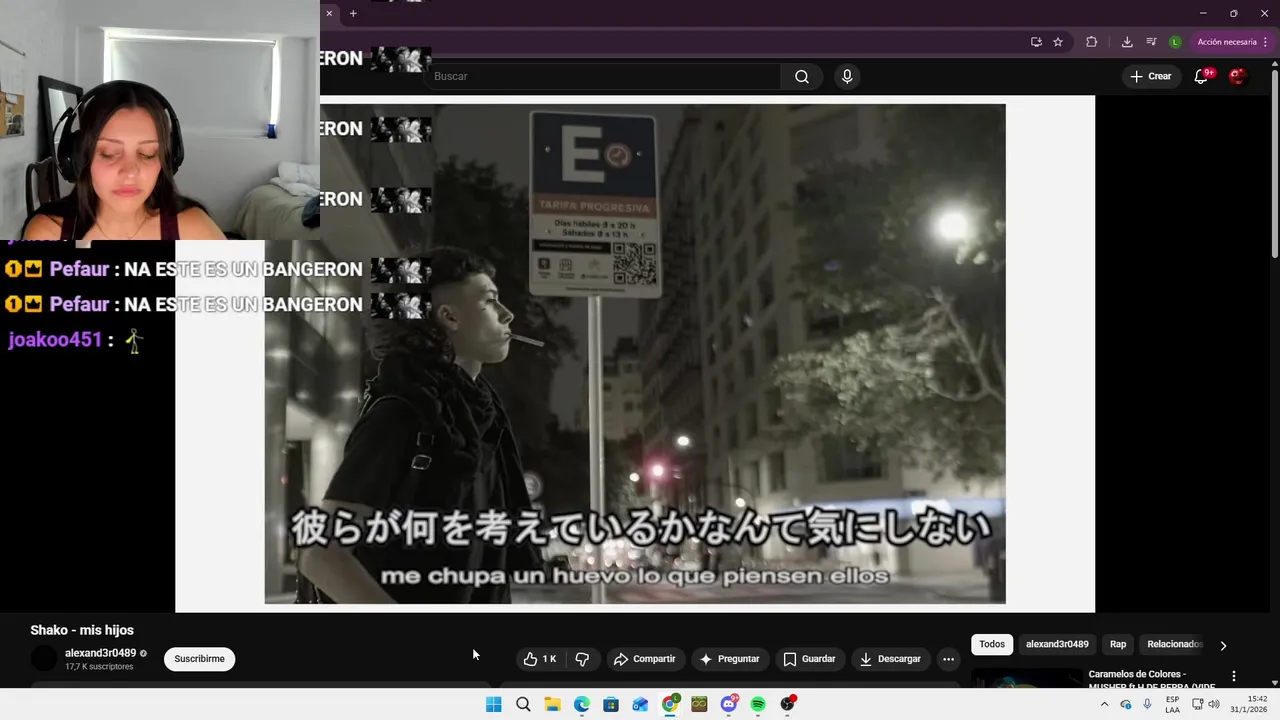Click Acción necesaria browser menu button
Image resolution: width=1280 pixels, height=720 pixels.
[x=1232, y=42]
